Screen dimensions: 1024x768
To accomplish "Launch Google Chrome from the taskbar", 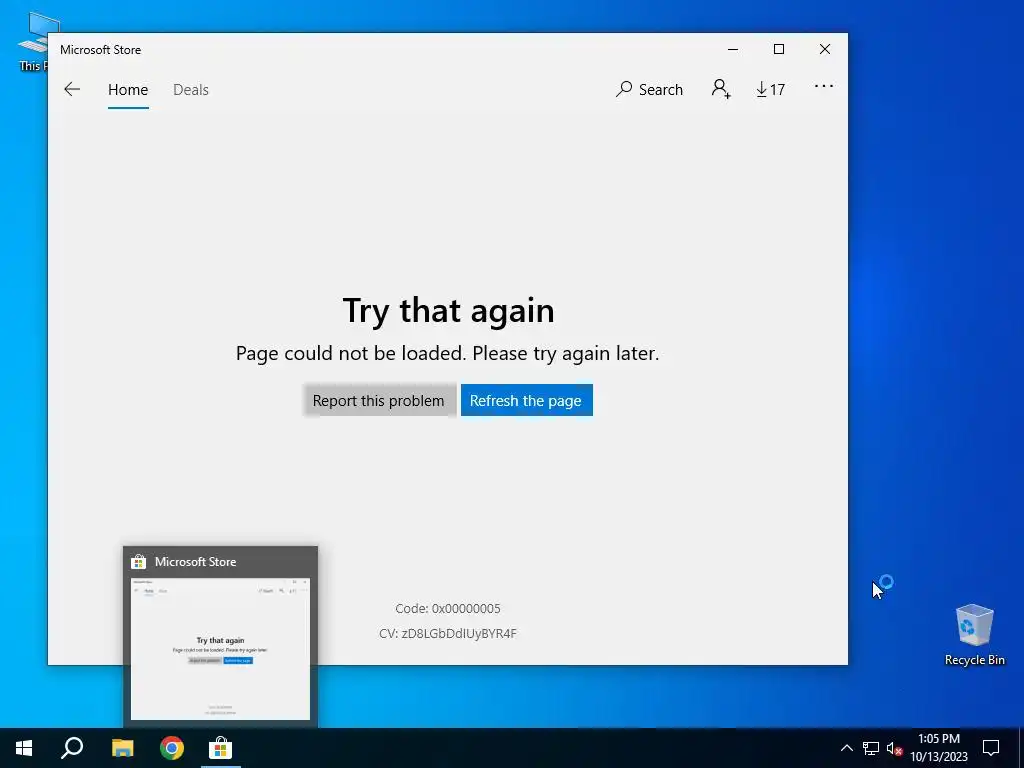I will pos(172,748).
